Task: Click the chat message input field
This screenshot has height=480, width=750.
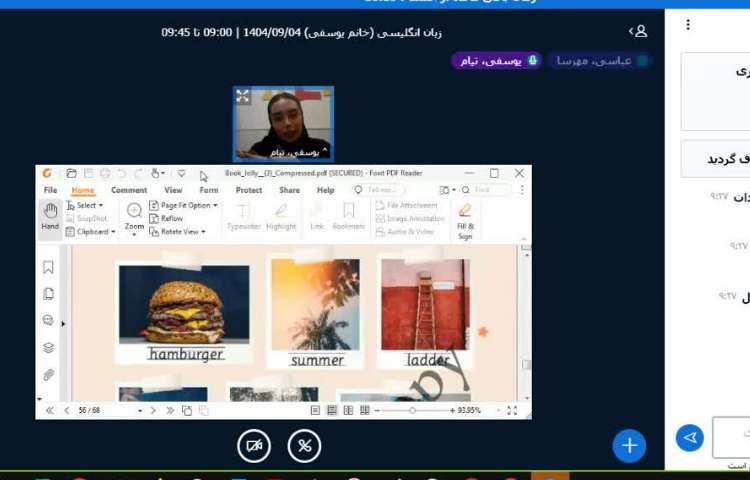Action: tap(731, 437)
